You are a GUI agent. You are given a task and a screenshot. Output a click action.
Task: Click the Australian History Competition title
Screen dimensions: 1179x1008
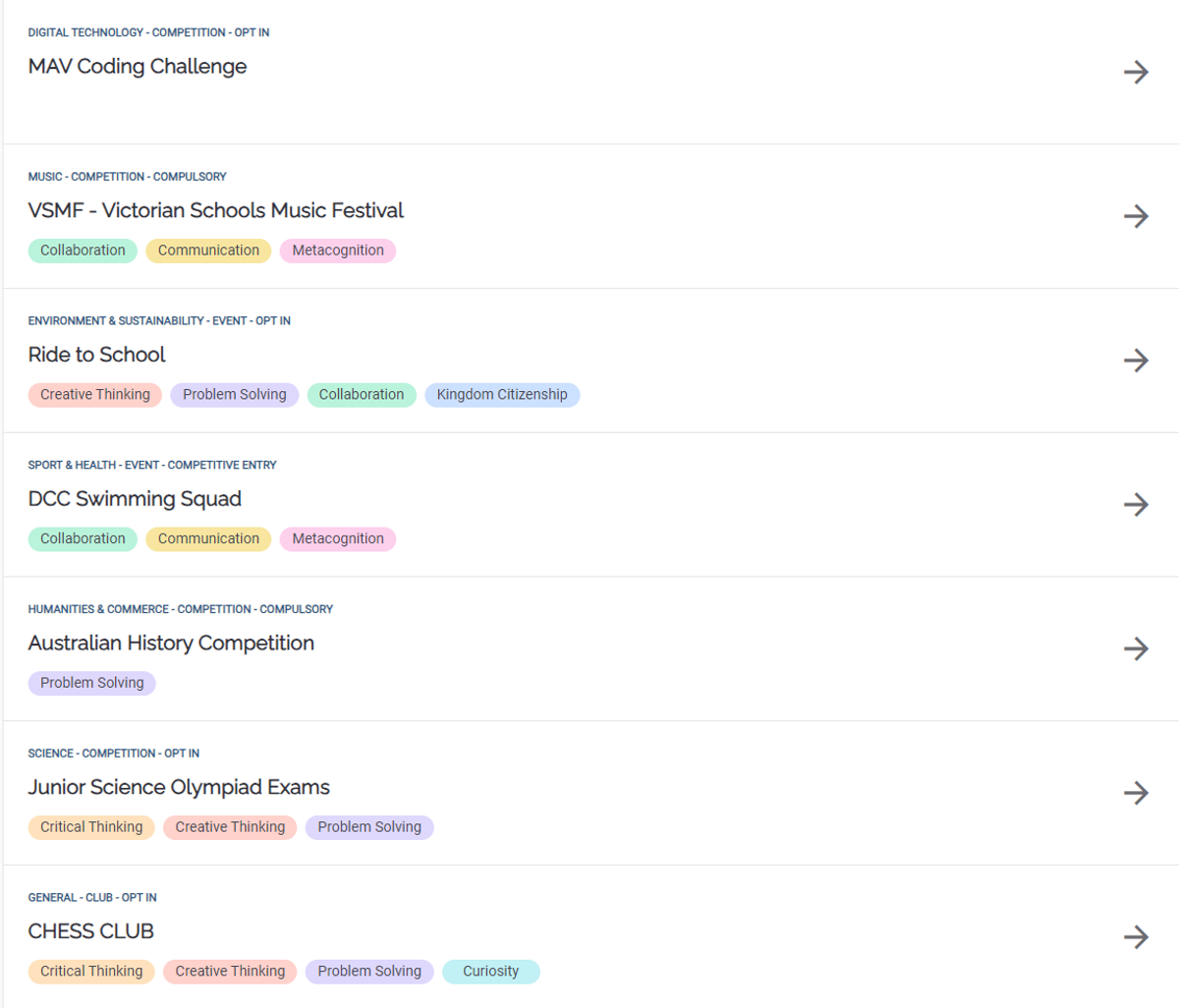tap(171, 644)
